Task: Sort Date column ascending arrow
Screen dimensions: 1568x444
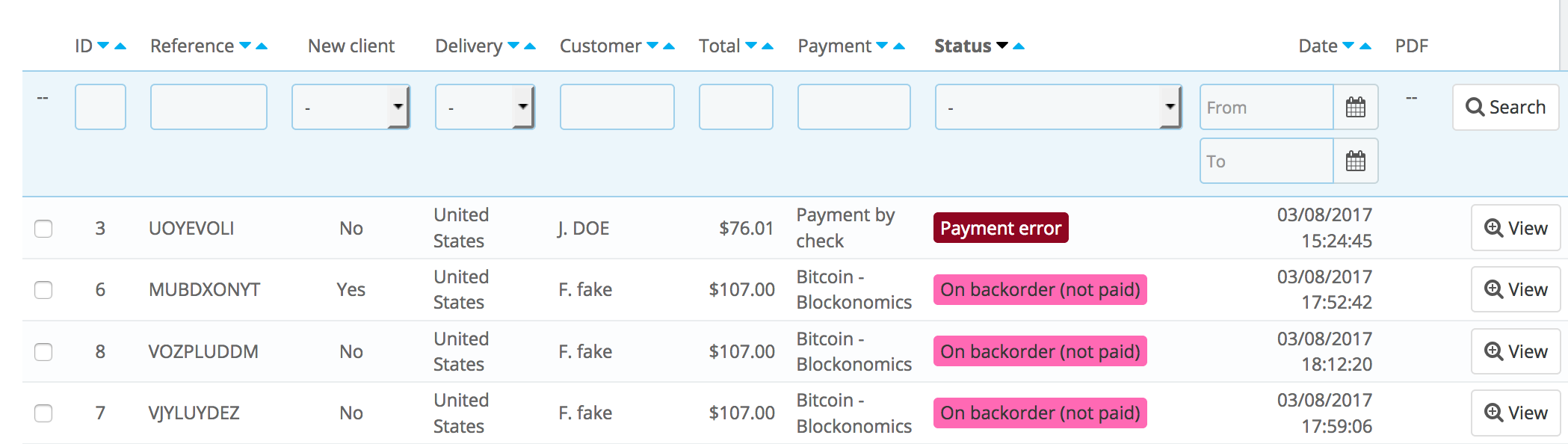Action: 1365,46
